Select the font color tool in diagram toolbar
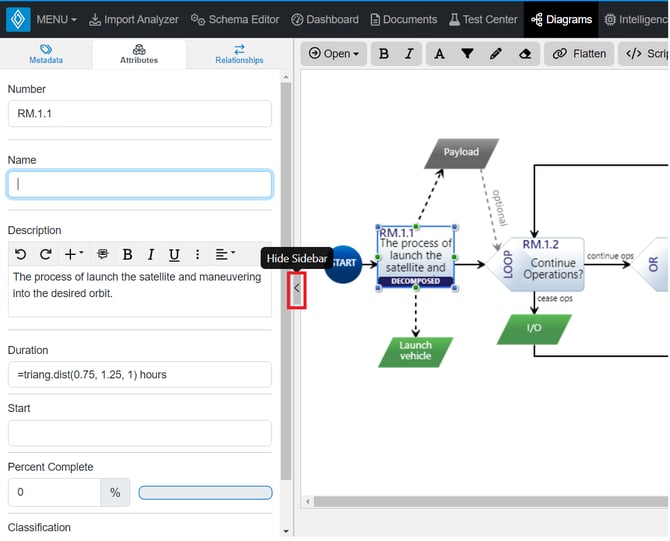The width and height of the screenshot is (670, 541). coord(439,54)
